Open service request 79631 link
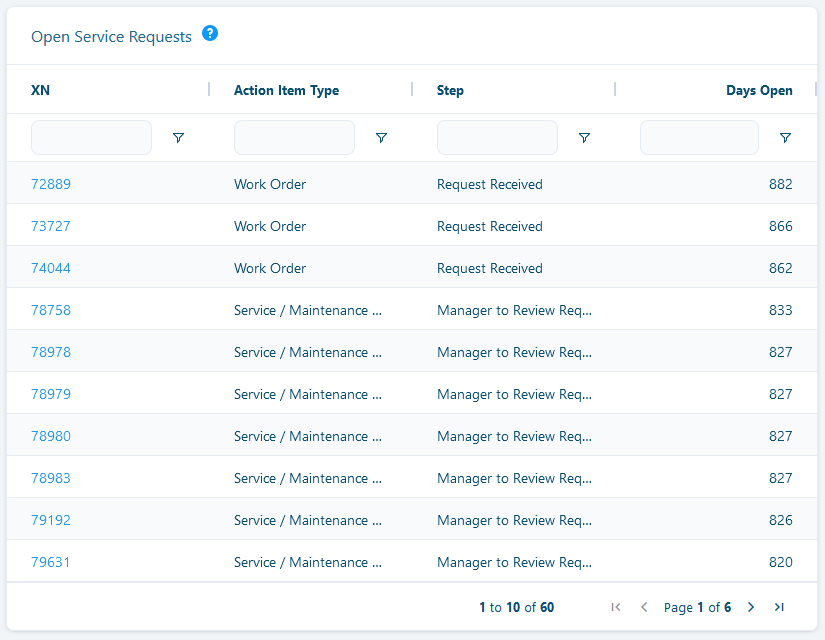The height and width of the screenshot is (640, 825). point(51,562)
